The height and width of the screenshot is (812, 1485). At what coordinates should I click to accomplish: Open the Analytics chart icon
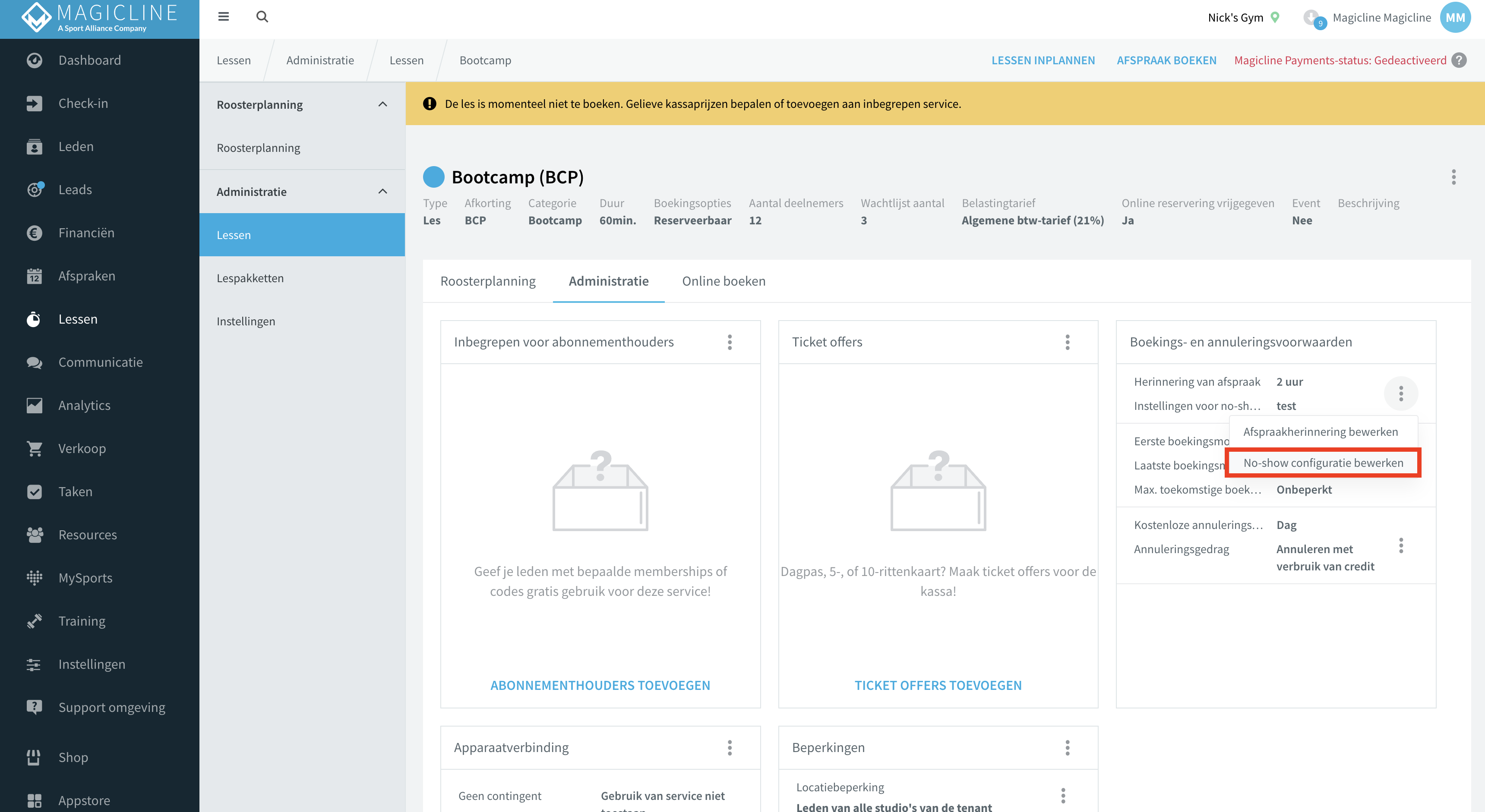[x=35, y=405]
